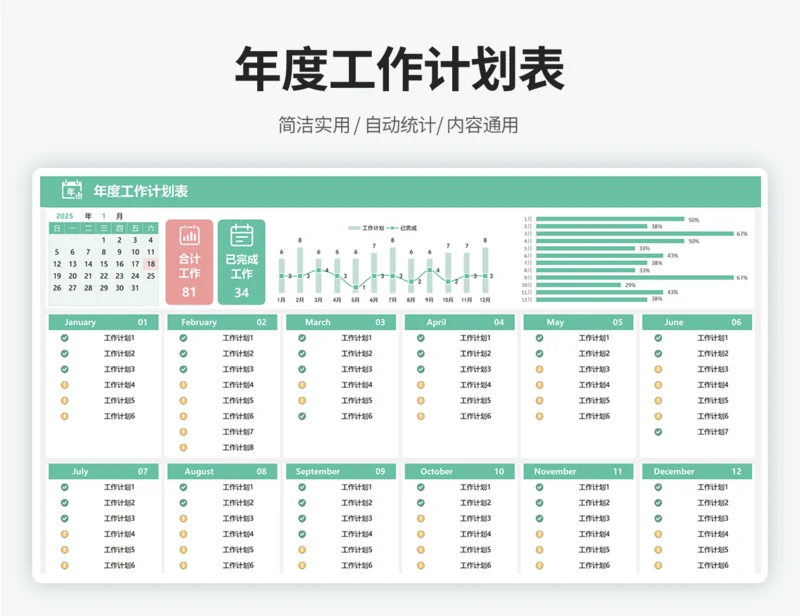Select the March 03 month header
800x616 pixels.
pos(341,322)
